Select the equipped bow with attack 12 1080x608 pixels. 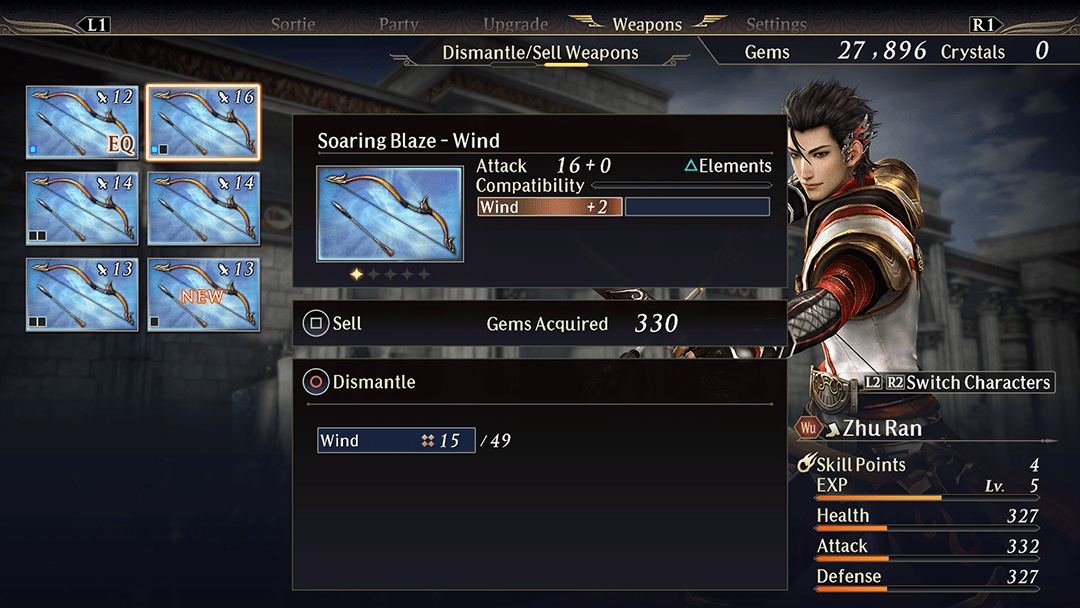coord(82,122)
